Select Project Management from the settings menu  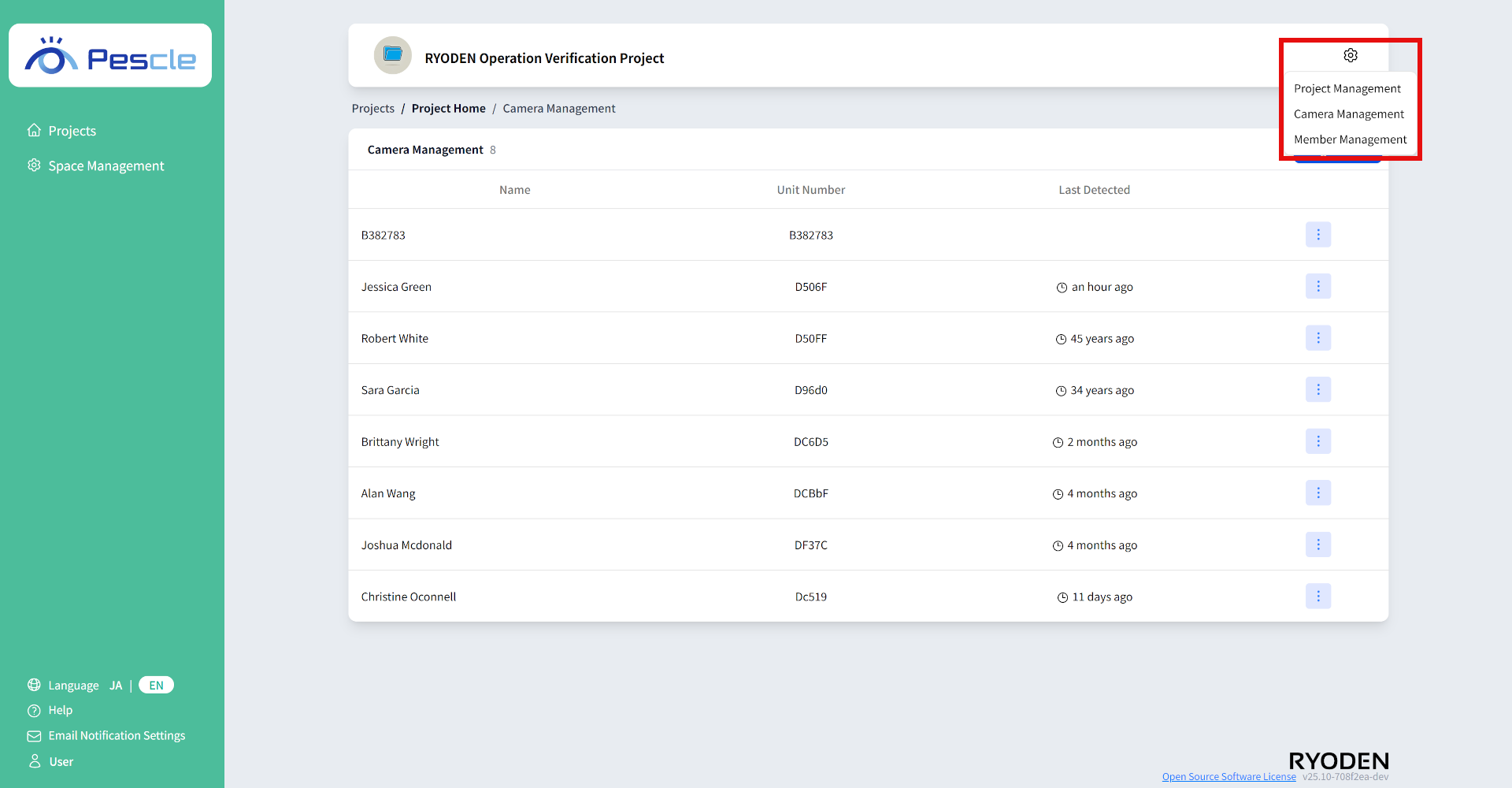point(1347,89)
